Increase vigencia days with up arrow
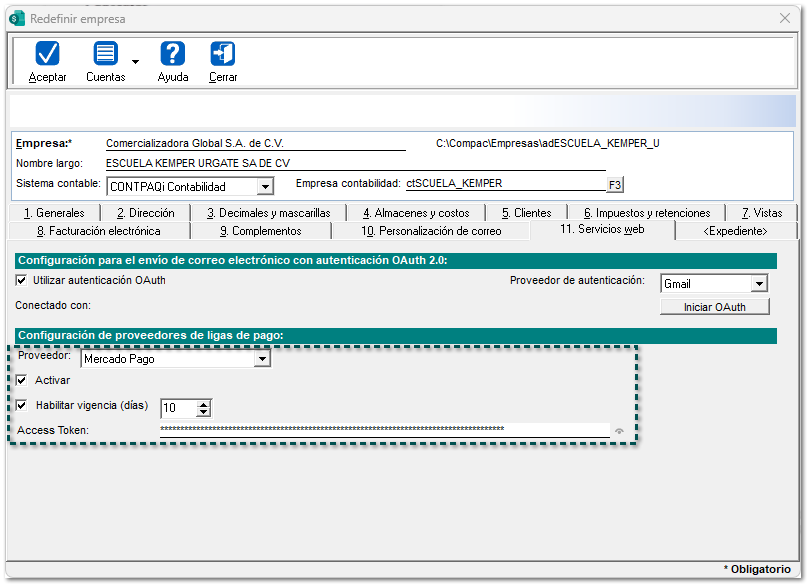 click(204, 404)
